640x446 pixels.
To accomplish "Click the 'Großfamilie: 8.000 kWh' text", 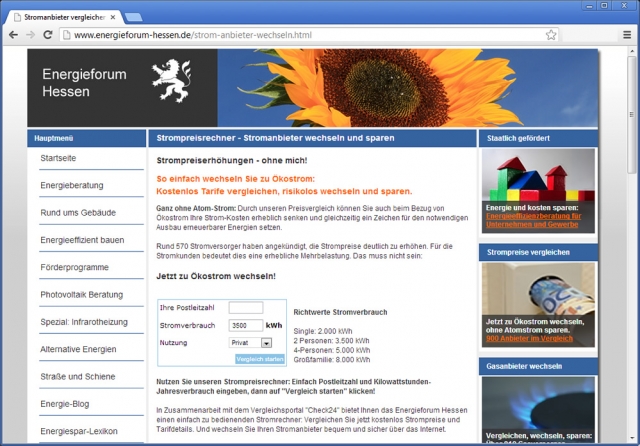I will click(332, 359).
